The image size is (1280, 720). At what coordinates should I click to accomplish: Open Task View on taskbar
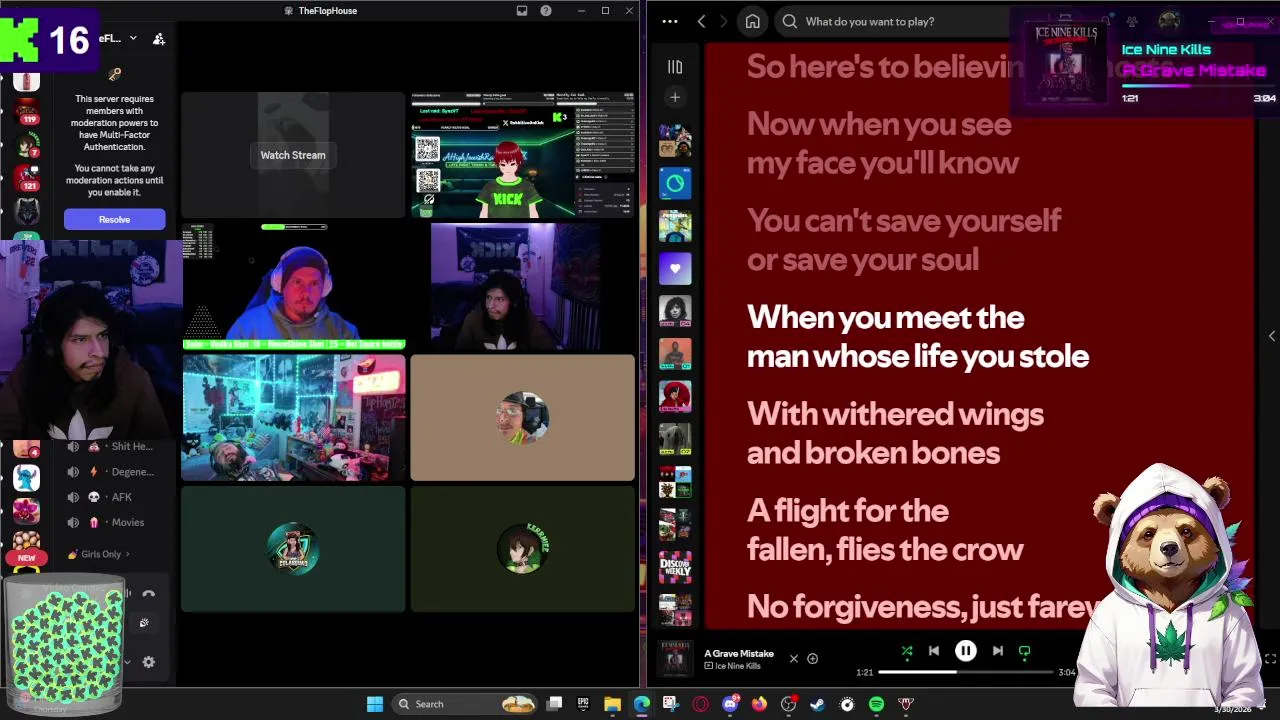click(555, 704)
